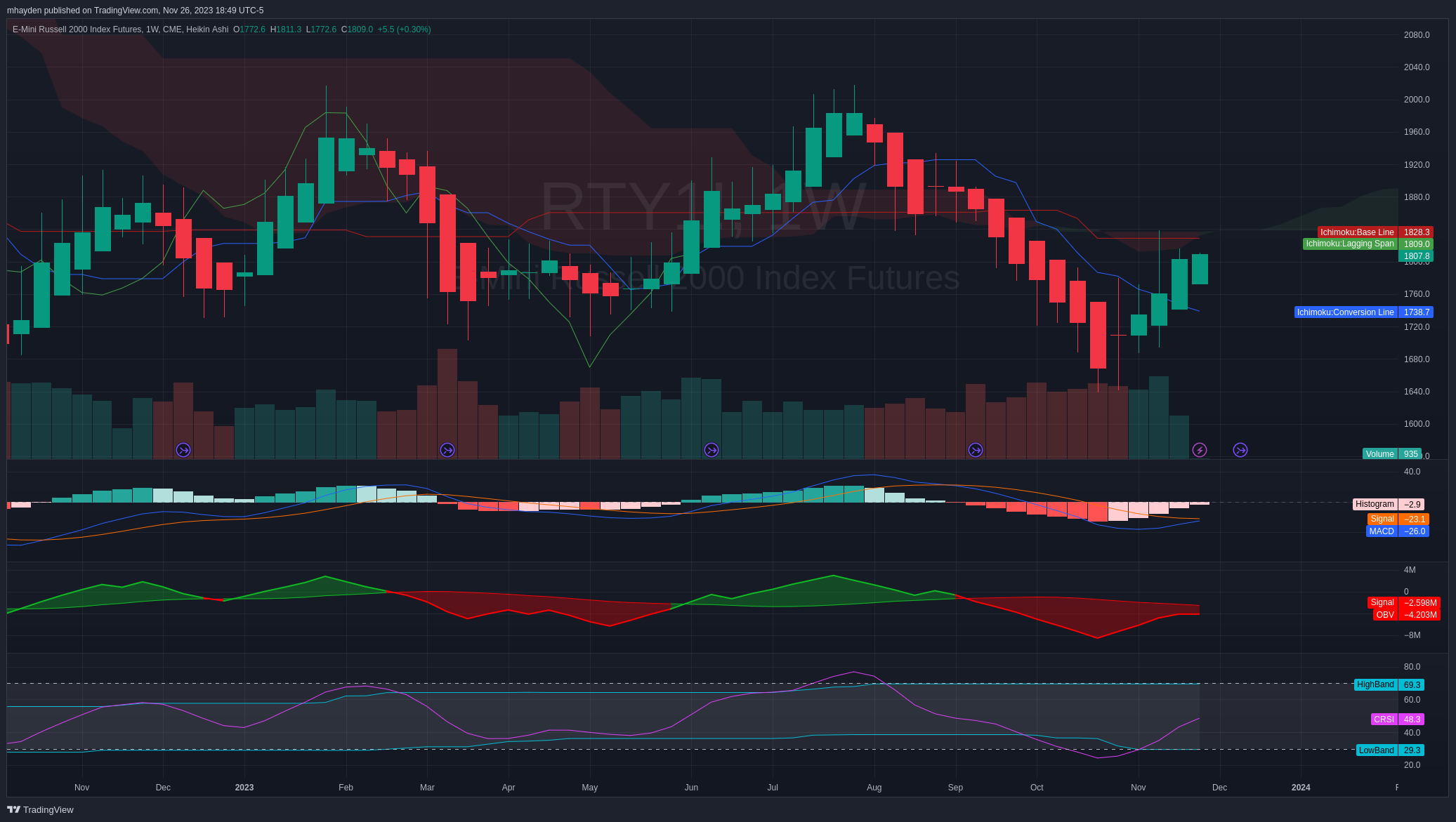This screenshot has width=1456, height=822.
Task: Click the O1772.6 open value
Action: tap(249, 29)
